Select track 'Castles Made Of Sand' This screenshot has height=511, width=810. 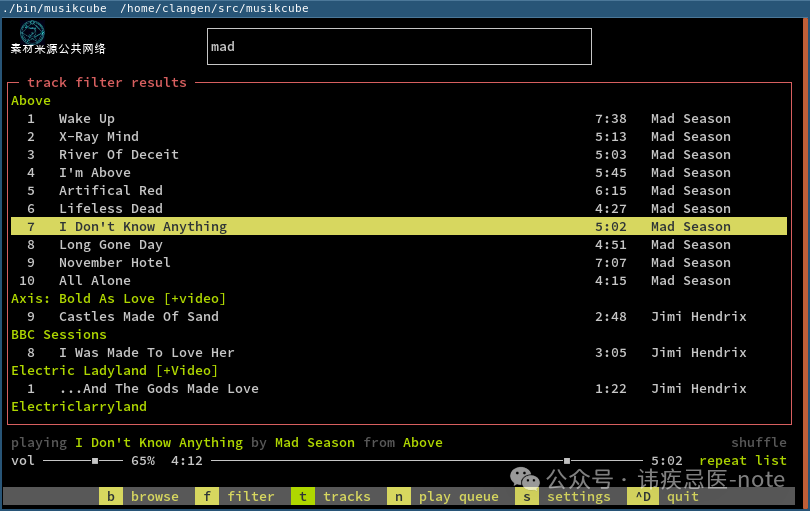(399, 317)
